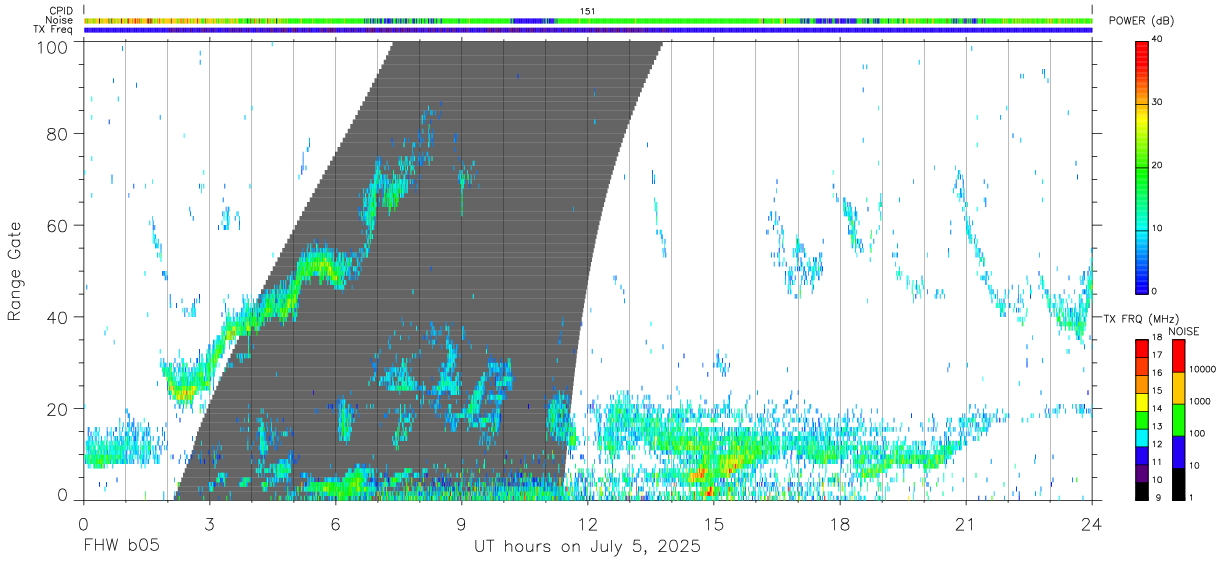Image resolution: width=1228 pixels, height=567 pixels.
Task: Click the 18 tick on UT hours axis
Action: 839,522
